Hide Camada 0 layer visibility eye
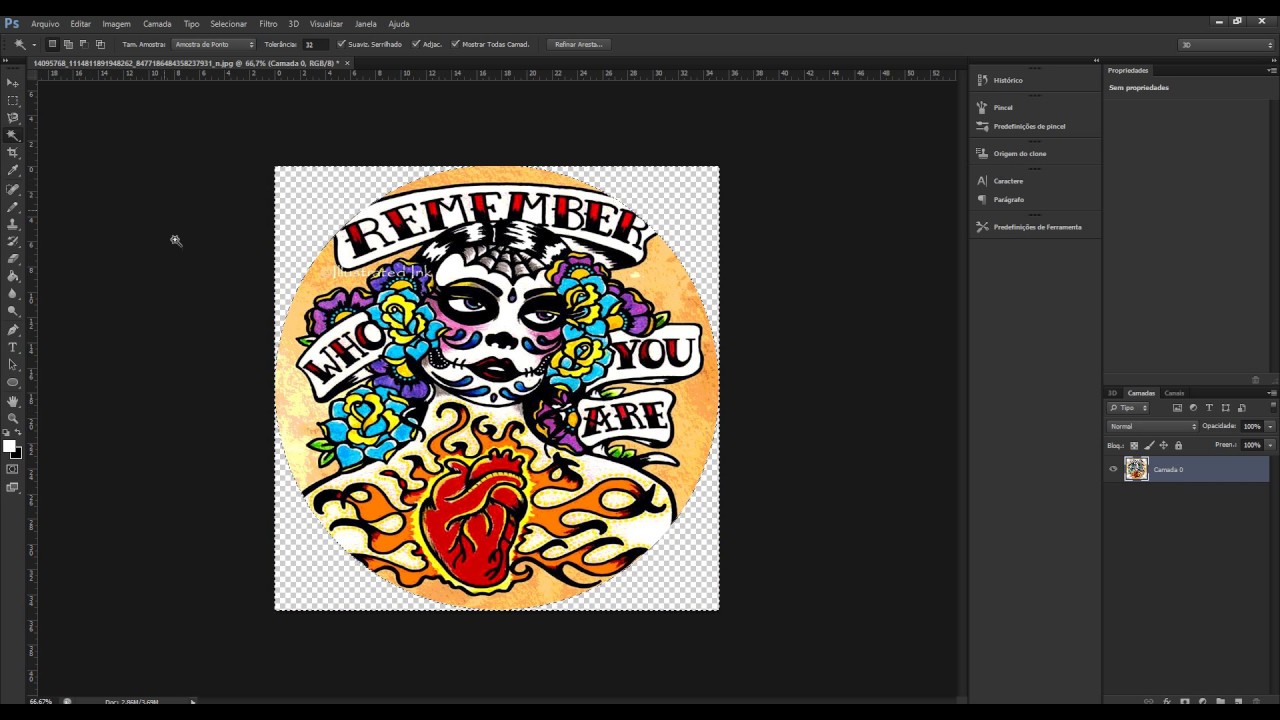 tap(1113, 469)
